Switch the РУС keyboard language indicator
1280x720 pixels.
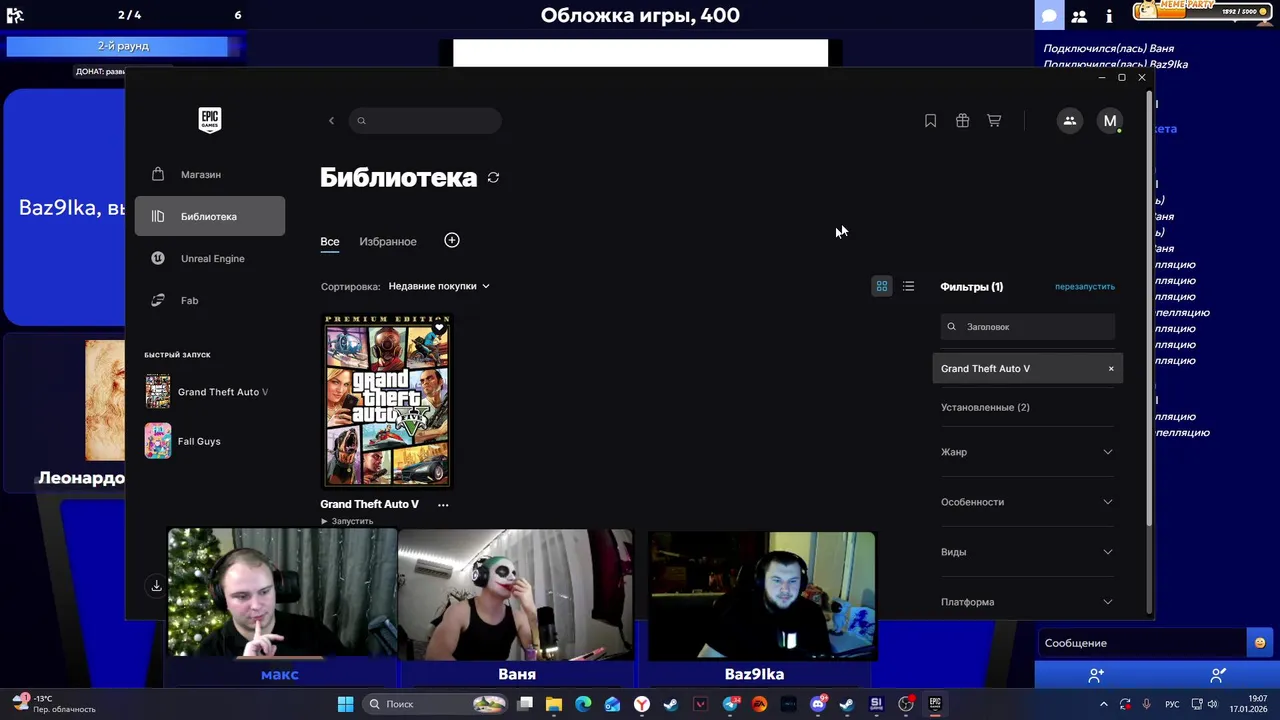[x=1172, y=704]
